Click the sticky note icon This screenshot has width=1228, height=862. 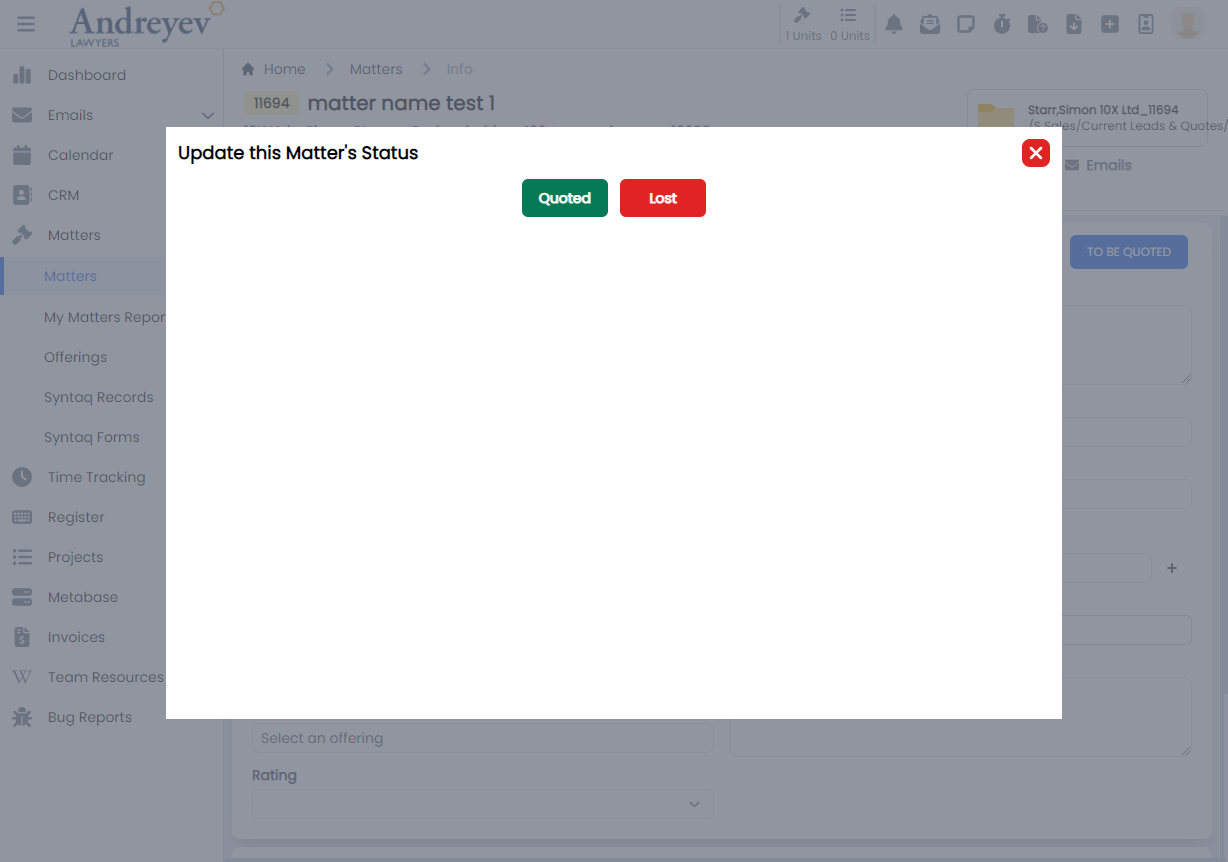(x=966, y=24)
